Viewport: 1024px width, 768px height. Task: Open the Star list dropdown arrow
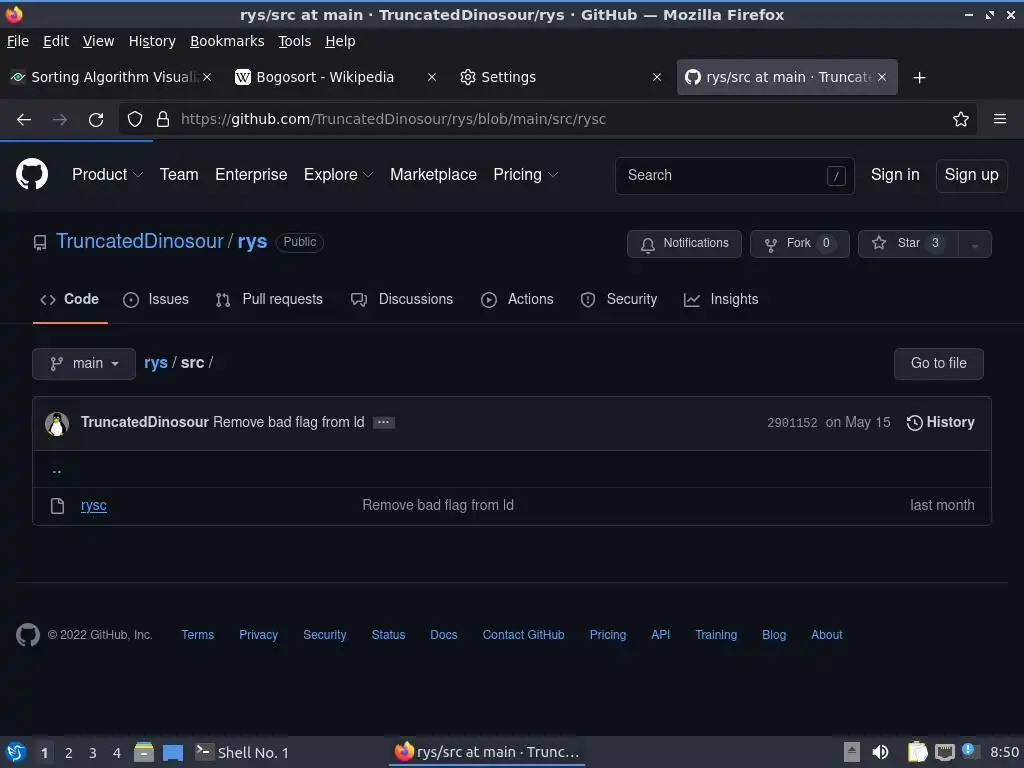pos(974,244)
